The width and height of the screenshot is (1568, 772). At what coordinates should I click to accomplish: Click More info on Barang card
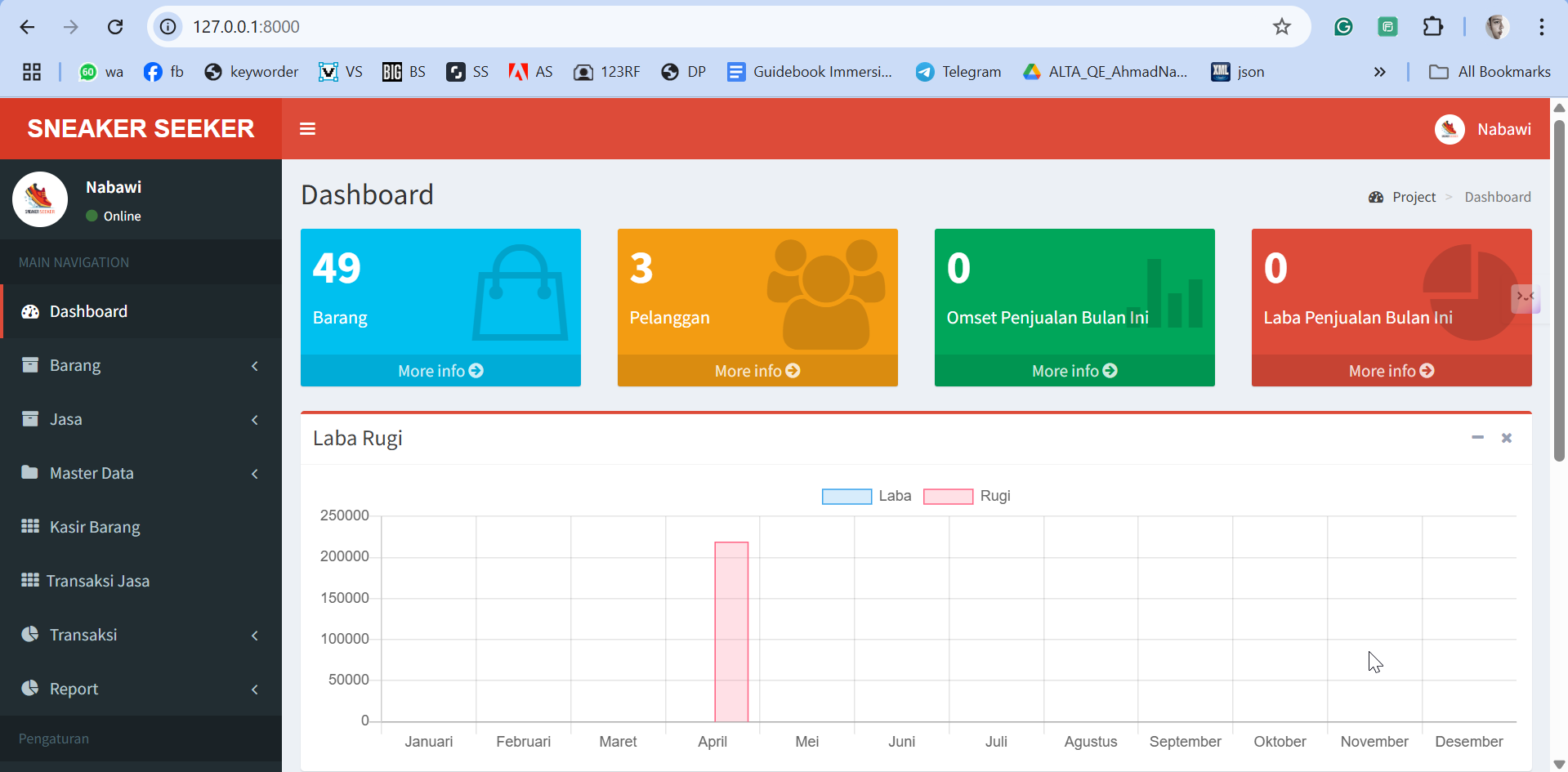click(440, 371)
